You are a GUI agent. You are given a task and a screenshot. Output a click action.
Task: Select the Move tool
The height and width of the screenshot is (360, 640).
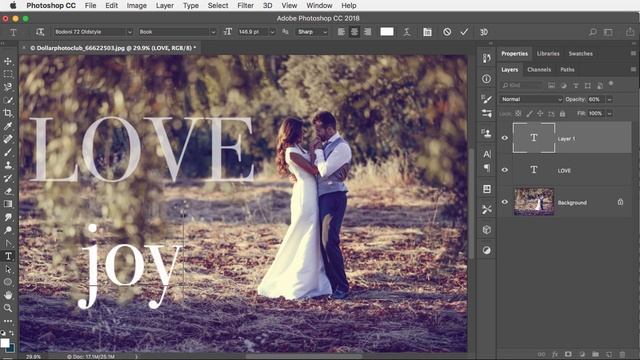8,62
